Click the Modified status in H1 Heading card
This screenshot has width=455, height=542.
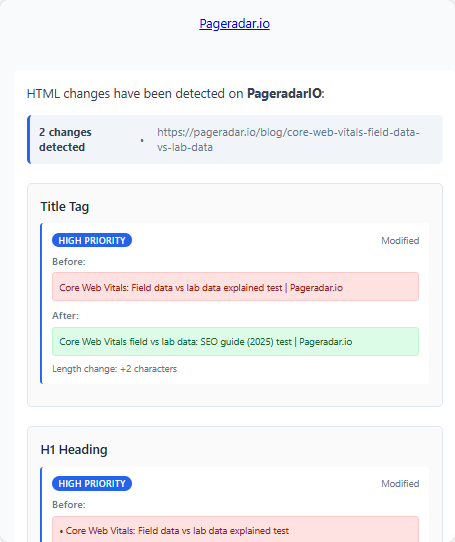pos(400,484)
